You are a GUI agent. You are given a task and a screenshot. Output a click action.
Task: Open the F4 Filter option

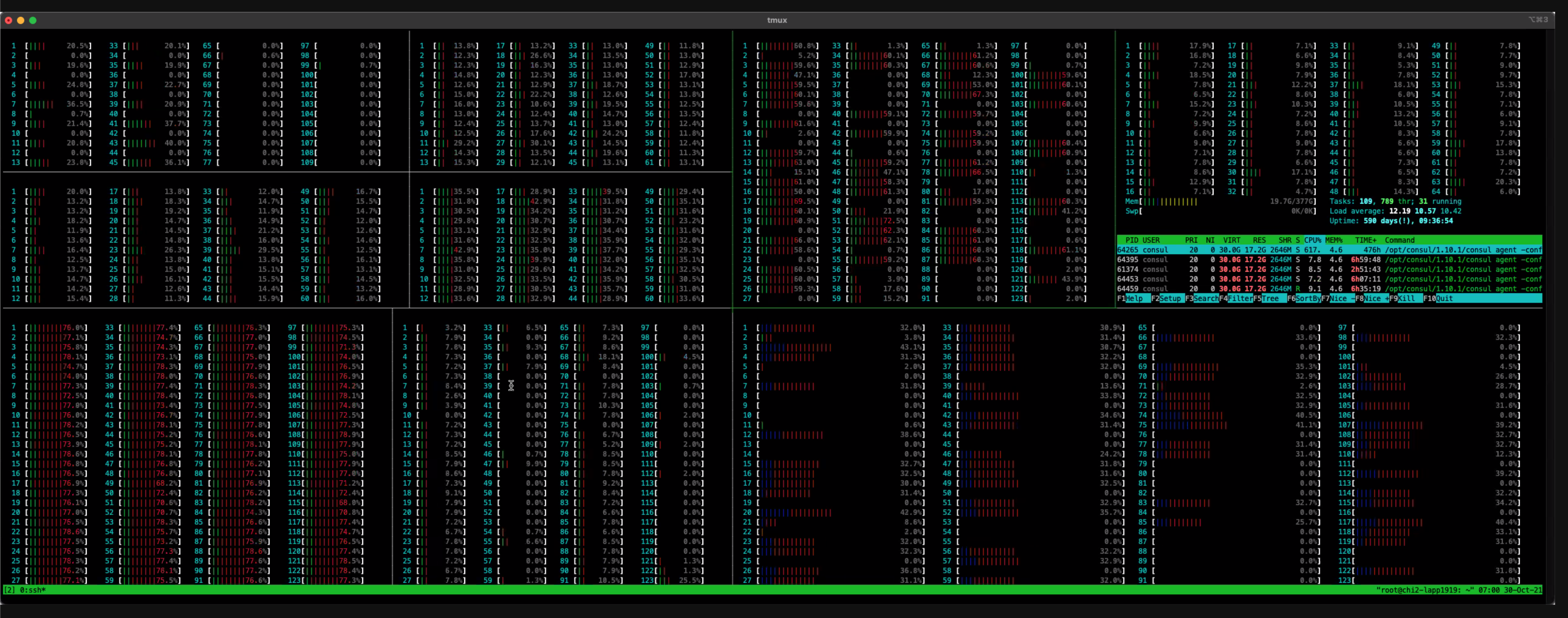[1239, 298]
